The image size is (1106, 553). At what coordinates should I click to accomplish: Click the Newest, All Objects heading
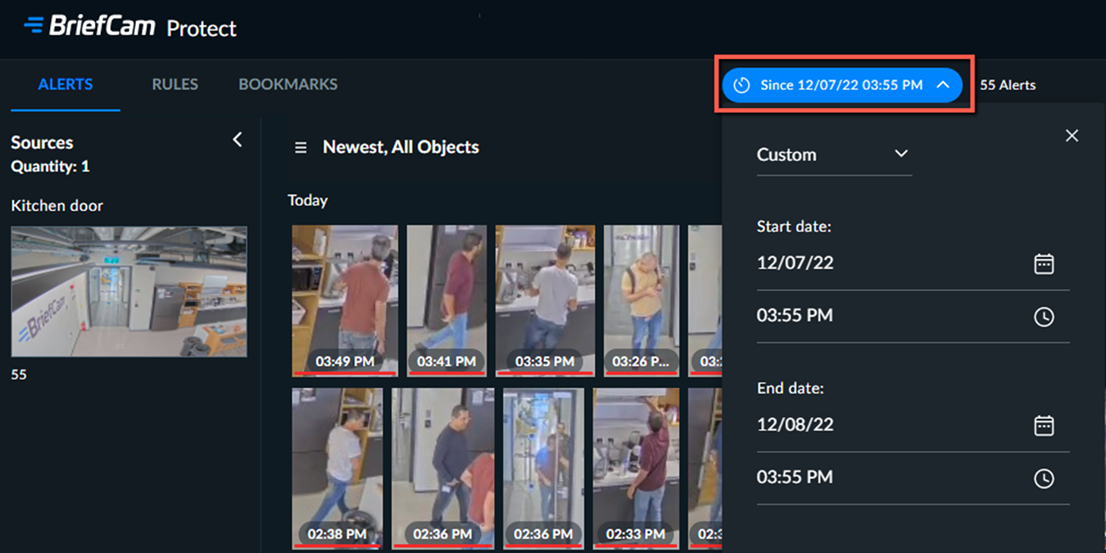[401, 147]
